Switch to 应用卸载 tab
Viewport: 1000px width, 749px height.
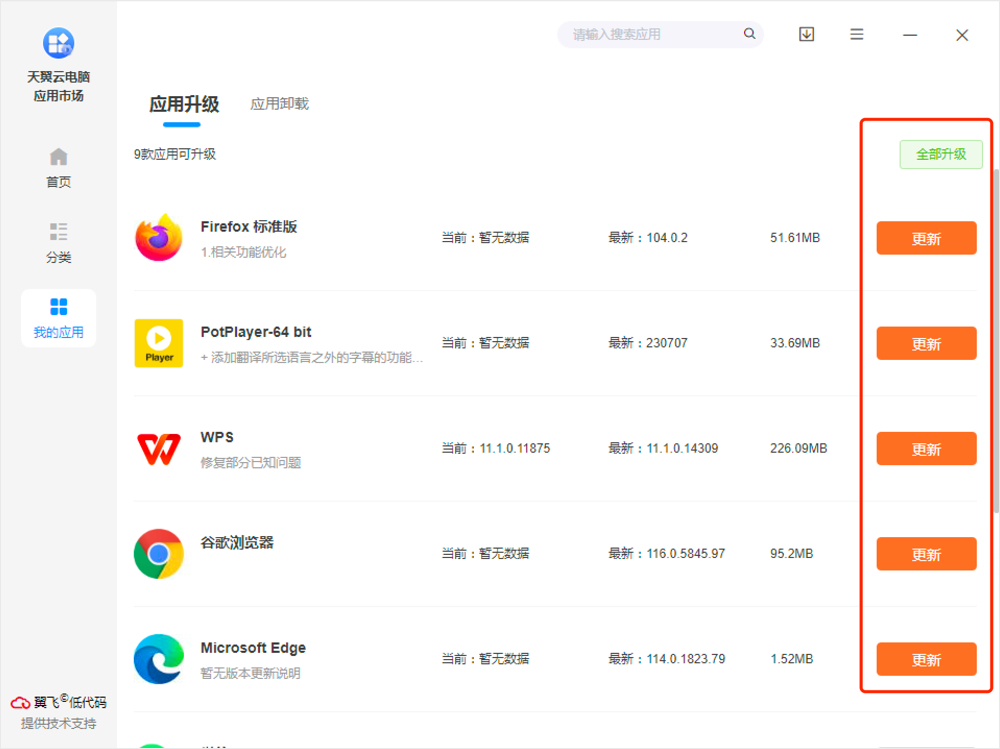[x=279, y=104]
